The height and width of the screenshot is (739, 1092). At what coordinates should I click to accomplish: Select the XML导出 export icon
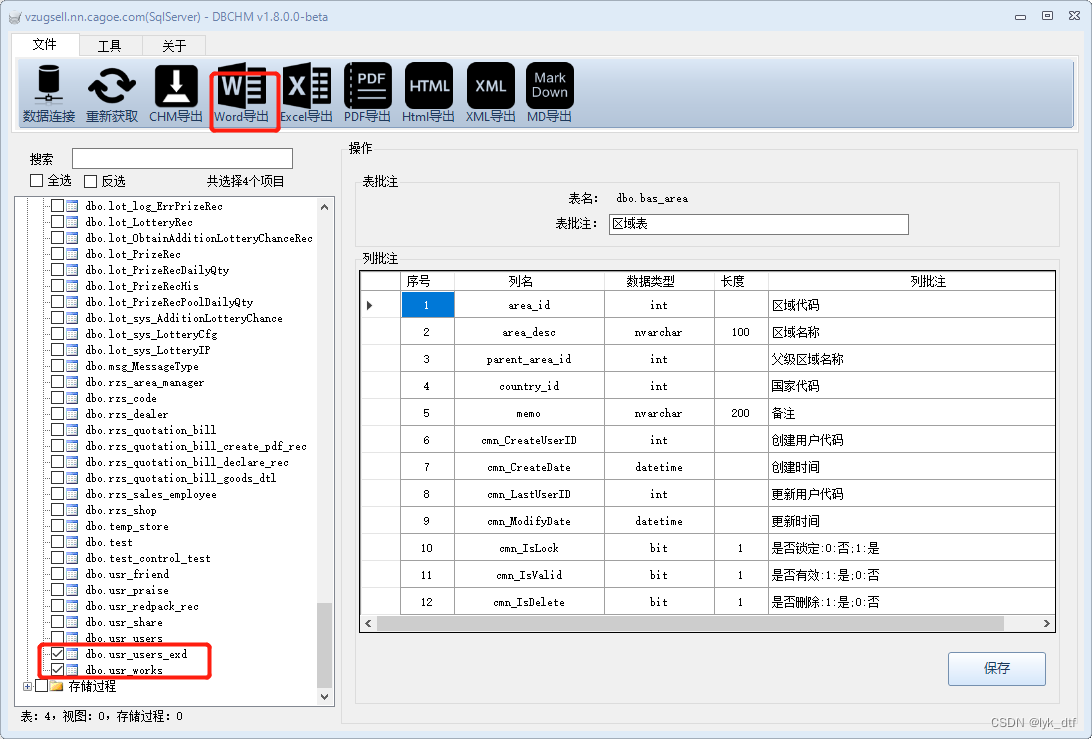tap(489, 92)
